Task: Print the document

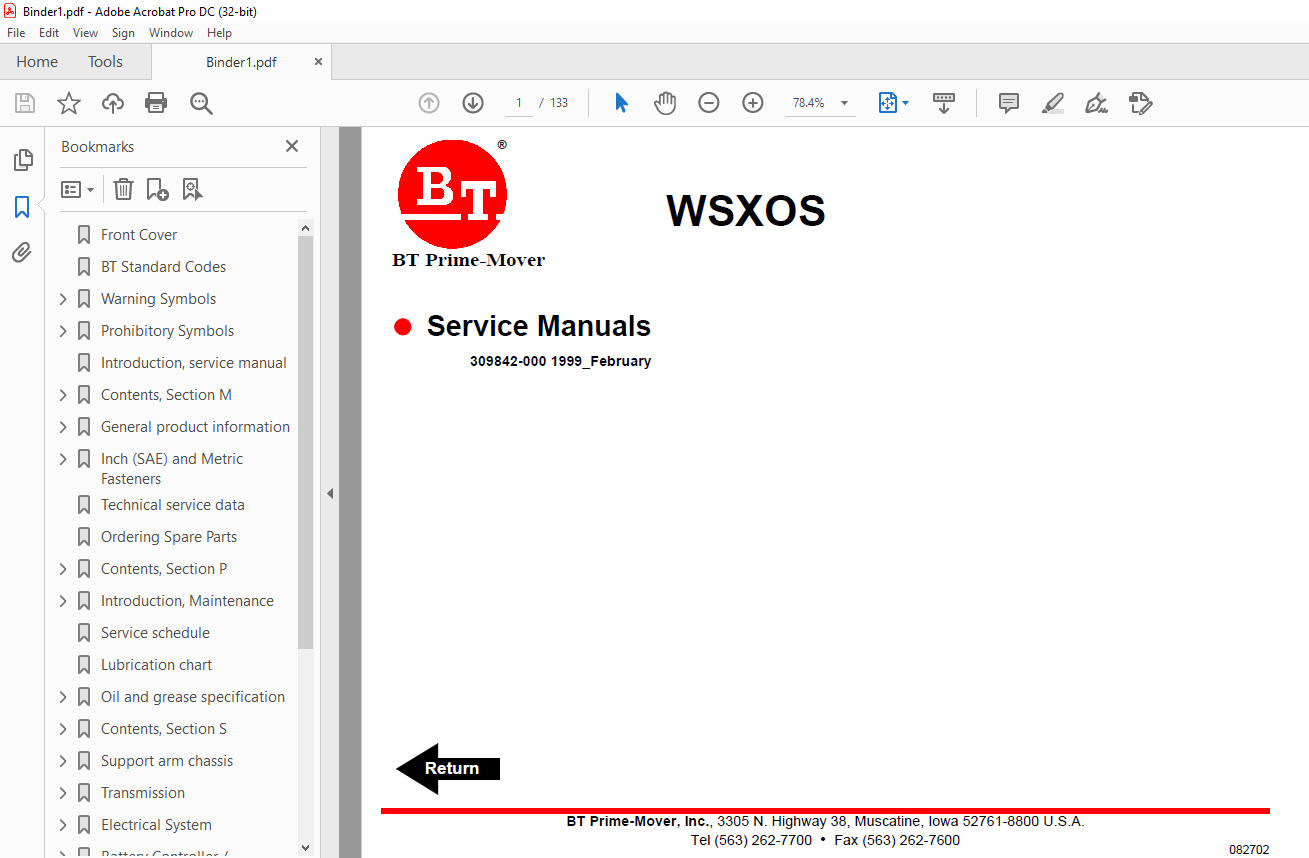Action: click(x=156, y=103)
